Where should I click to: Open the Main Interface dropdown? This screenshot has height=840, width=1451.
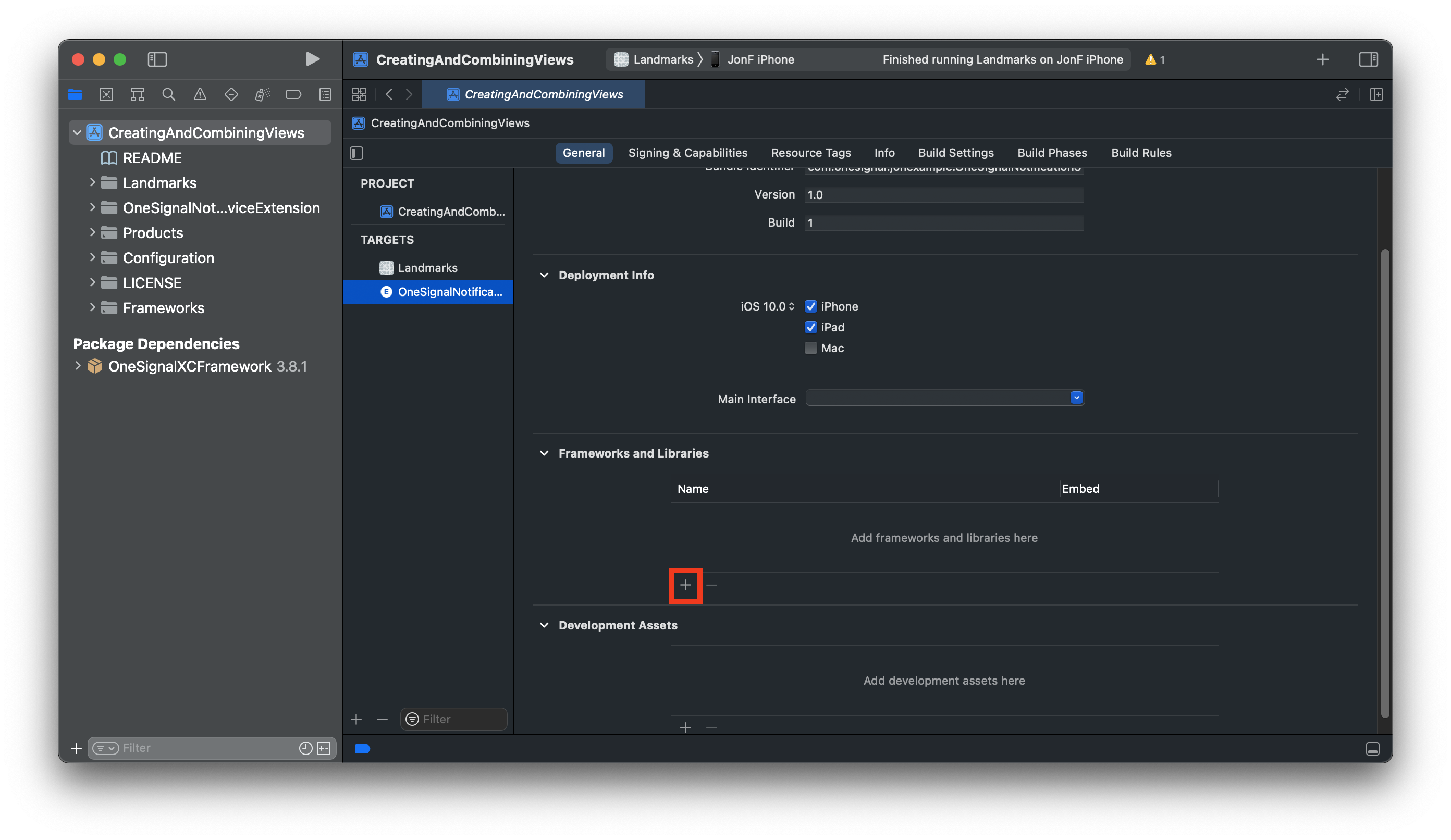[945, 398]
